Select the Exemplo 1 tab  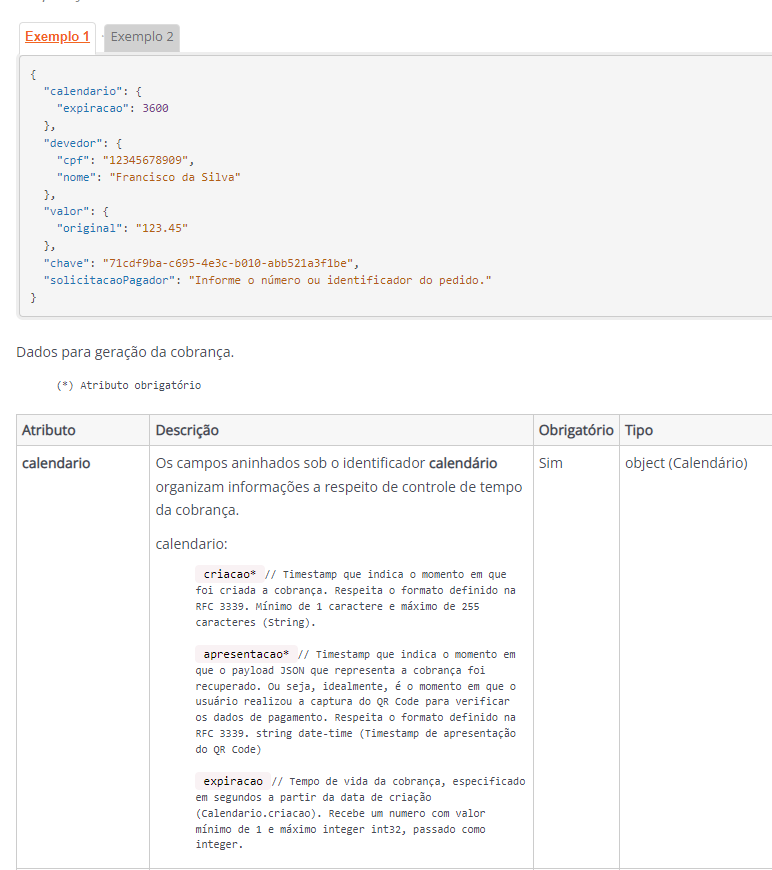tap(57, 37)
